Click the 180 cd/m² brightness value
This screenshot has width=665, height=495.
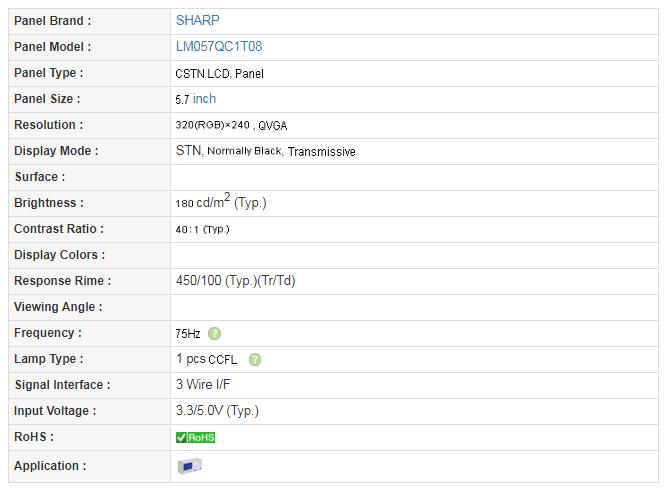click(220, 202)
